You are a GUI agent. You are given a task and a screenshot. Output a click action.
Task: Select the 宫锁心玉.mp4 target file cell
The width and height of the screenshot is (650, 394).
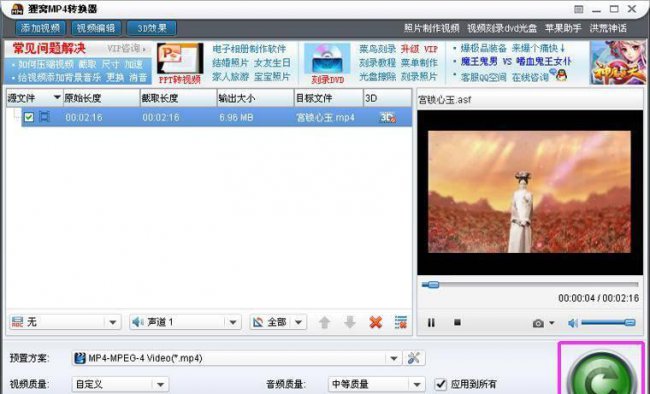[x=325, y=117]
